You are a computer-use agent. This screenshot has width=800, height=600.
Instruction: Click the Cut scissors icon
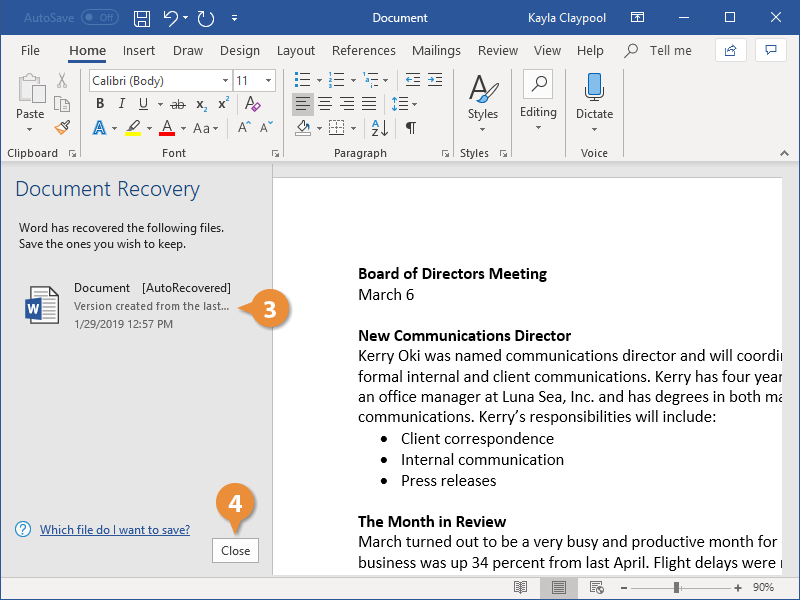click(62, 81)
